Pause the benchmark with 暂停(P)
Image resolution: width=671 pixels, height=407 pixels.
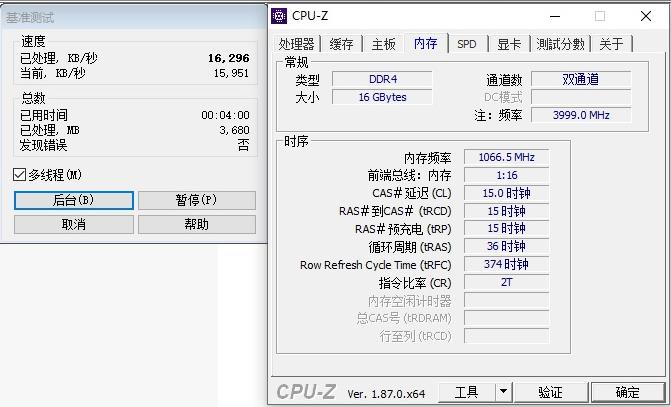(x=197, y=200)
